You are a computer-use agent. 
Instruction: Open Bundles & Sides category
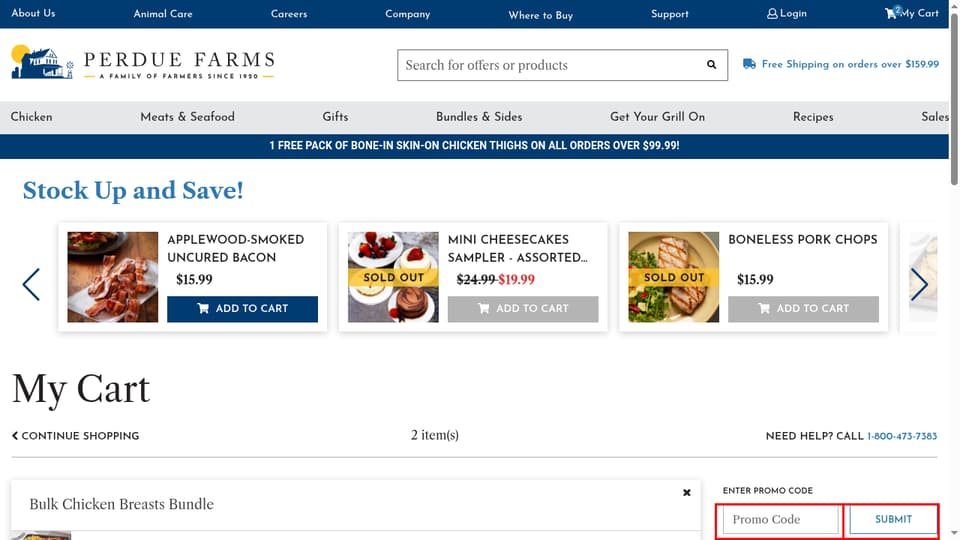(x=479, y=117)
